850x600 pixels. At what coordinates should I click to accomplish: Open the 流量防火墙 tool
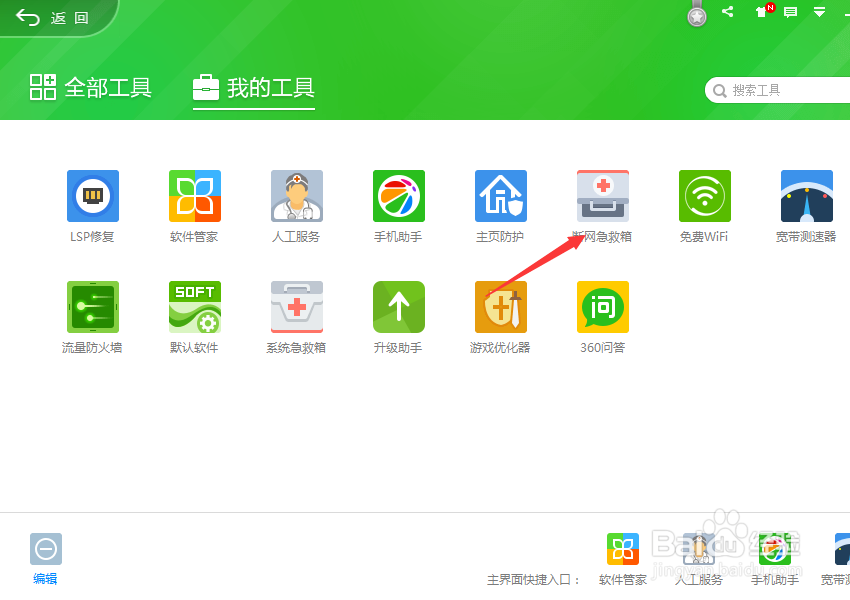(93, 307)
